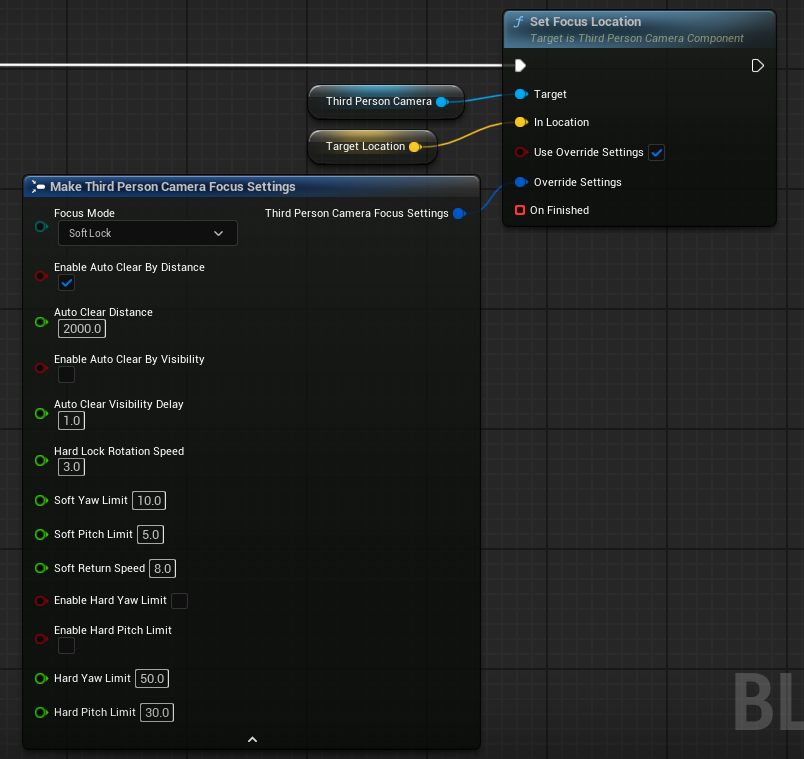Disable Enable Auto Clear By Distance checkbox

pyautogui.click(x=66, y=284)
